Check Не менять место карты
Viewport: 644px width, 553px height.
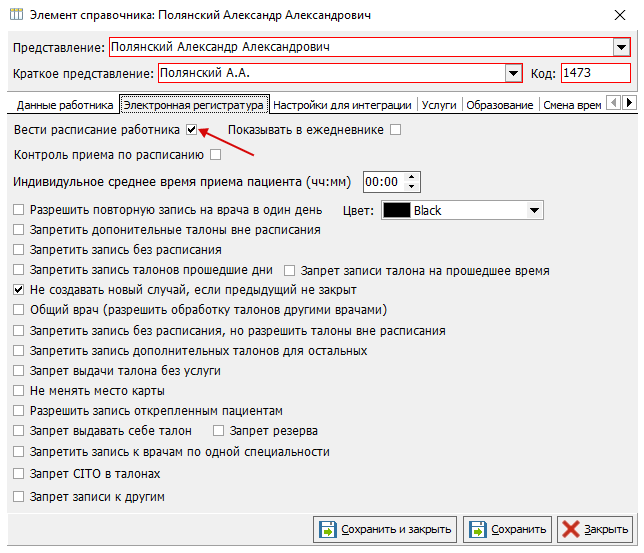(18, 391)
